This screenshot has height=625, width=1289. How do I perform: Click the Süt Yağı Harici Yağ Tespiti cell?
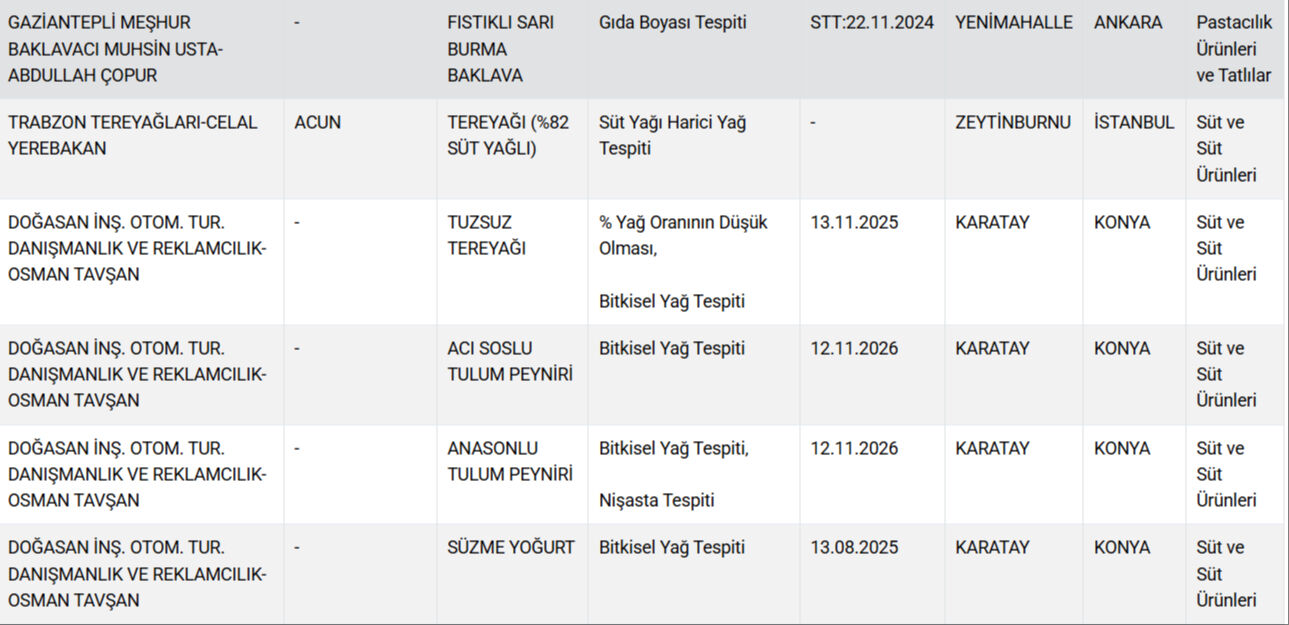tap(672, 135)
